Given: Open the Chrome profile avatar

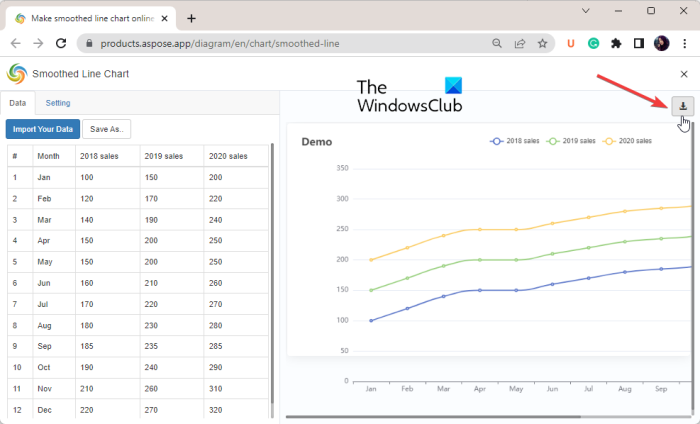Looking at the screenshot, I should [662, 43].
